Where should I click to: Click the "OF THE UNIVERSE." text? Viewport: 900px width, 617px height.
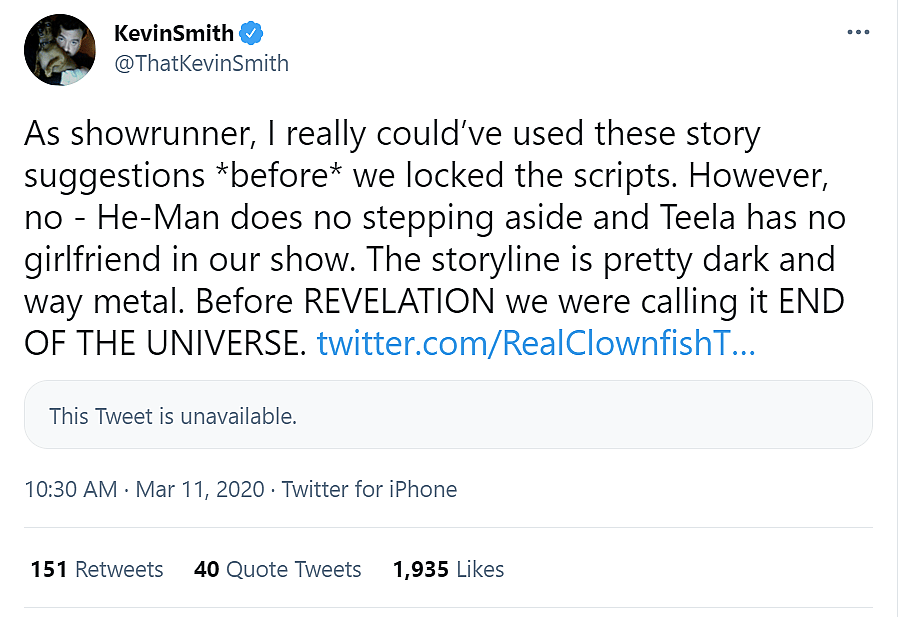coord(164,344)
